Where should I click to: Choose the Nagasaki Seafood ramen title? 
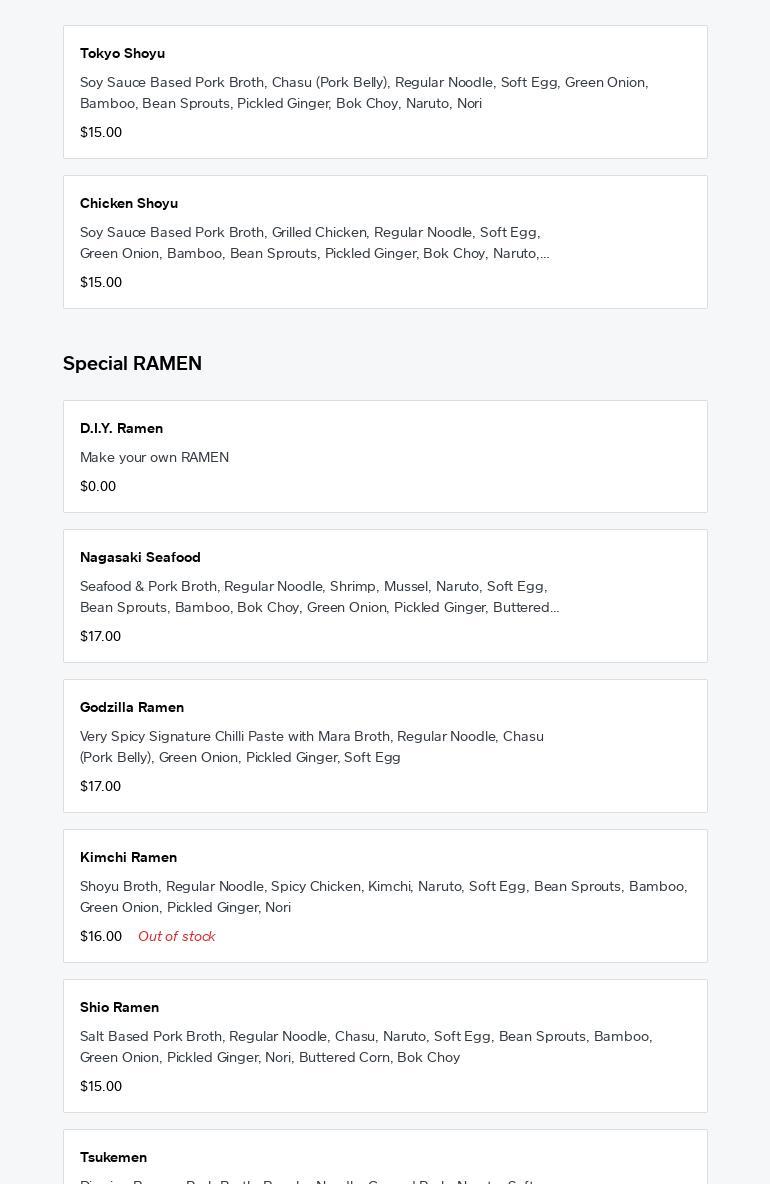[140, 557]
